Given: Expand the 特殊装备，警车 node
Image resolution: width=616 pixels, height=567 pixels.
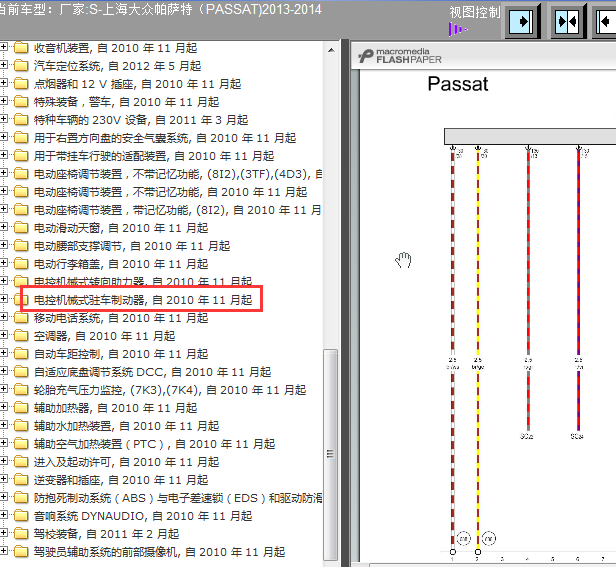Looking at the screenshot, I should pyautogui.click(x=3, y=101).
